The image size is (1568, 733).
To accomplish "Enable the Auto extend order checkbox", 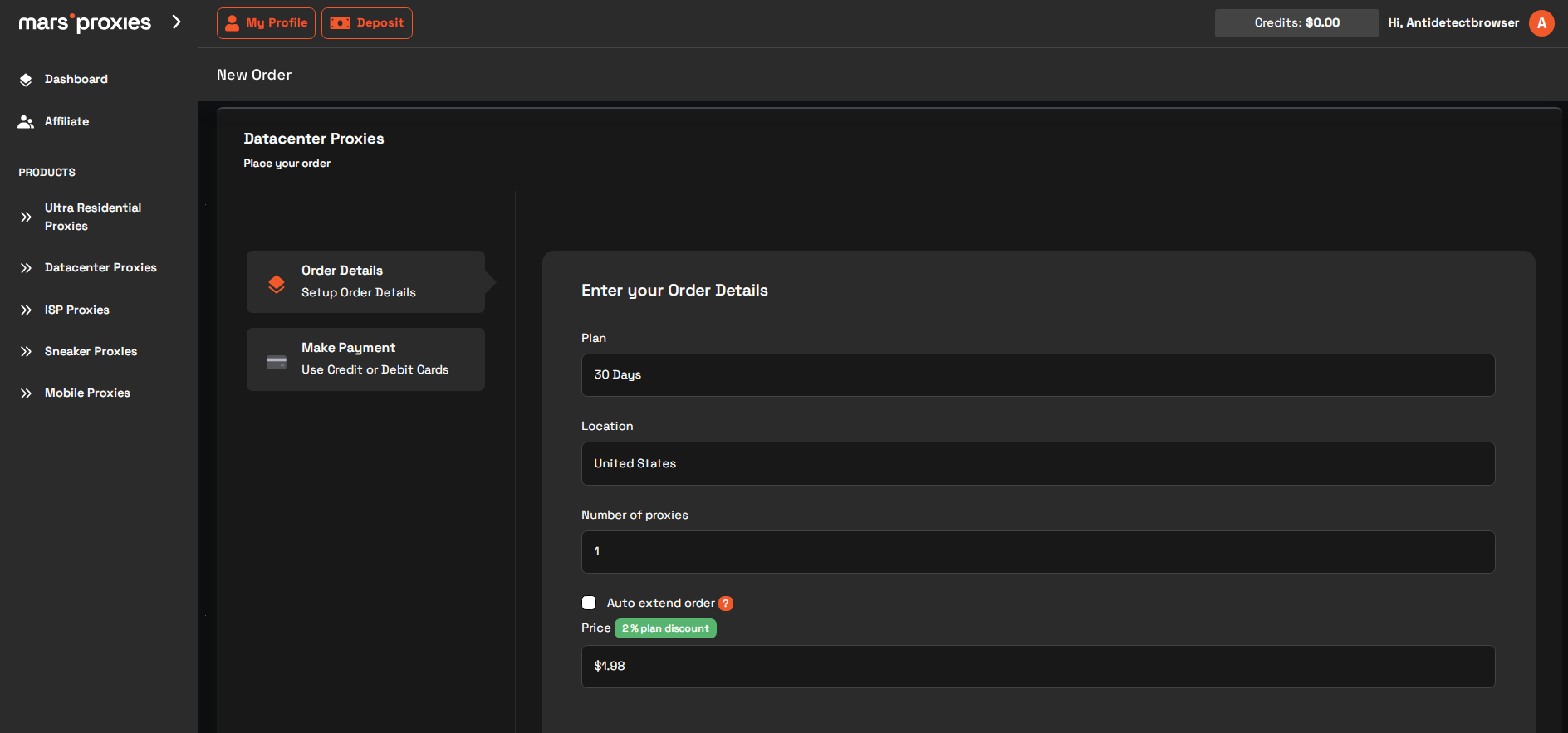I will click(x=589, y=603).
